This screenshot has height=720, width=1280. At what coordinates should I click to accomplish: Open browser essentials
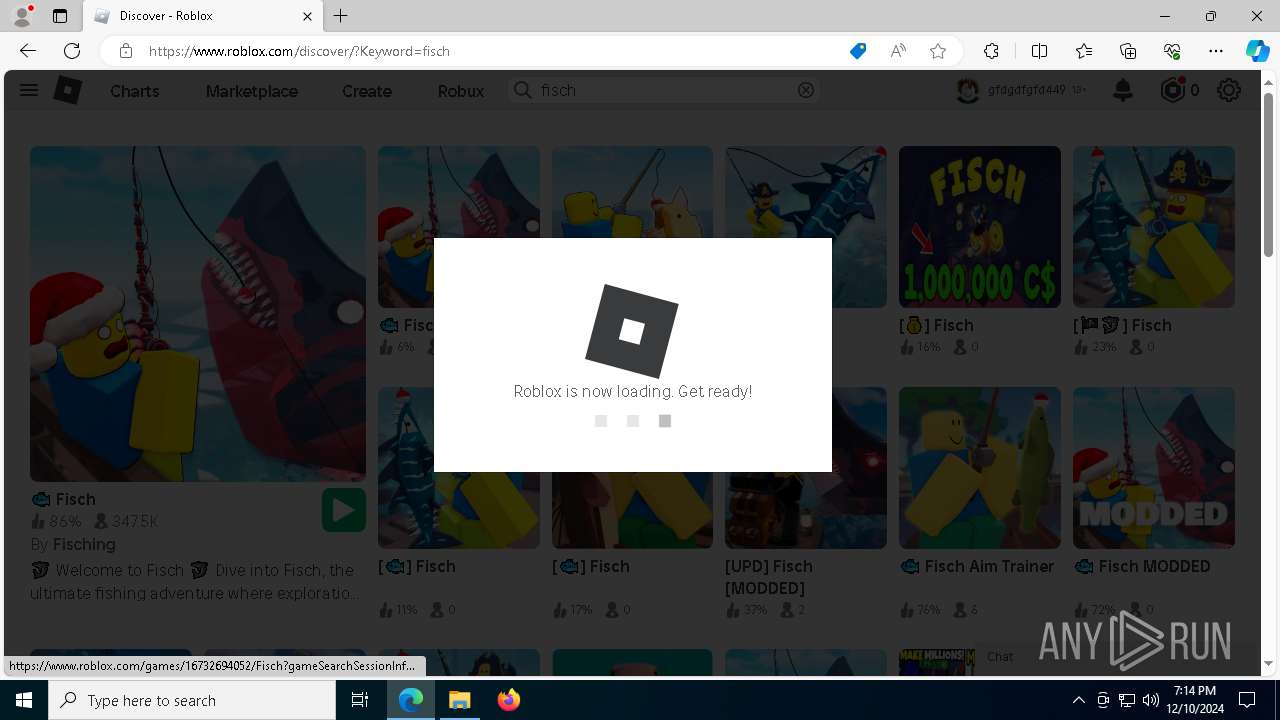point(1172,51)
